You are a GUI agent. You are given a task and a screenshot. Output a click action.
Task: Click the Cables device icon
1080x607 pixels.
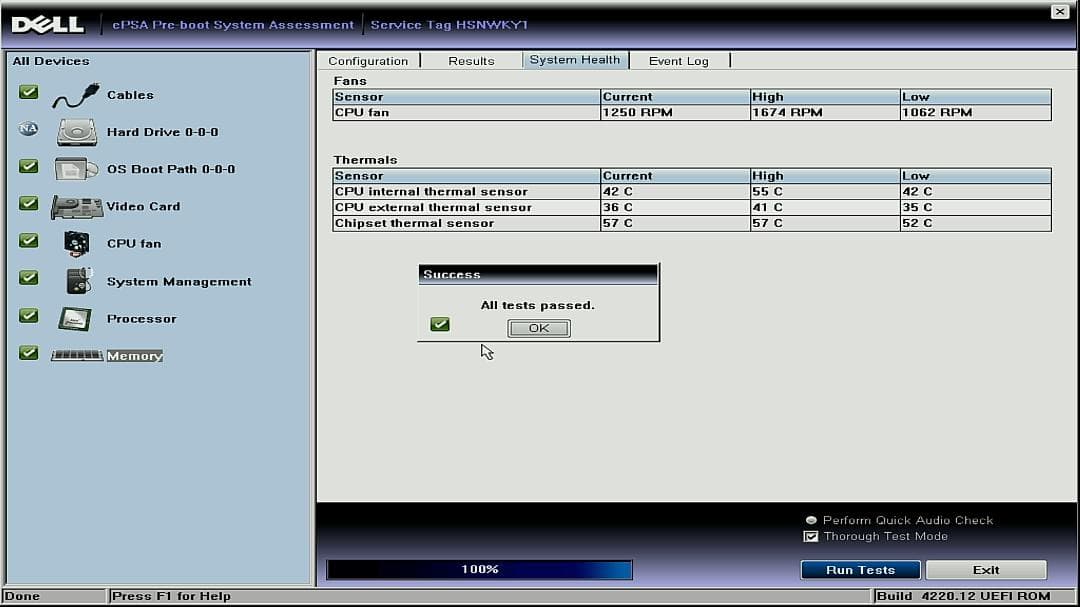pyautogui.click(x=75, y=96)
